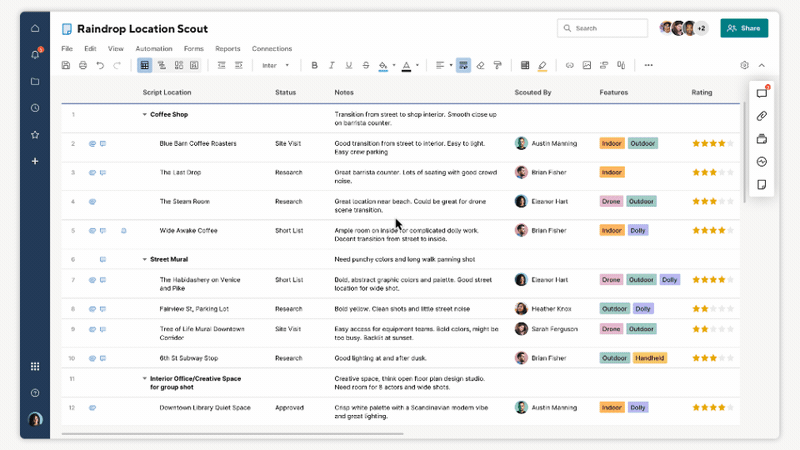This screenshot has width=800, height=450.
Task: Print the sheet using the printer icon
Action: pyautogui.click(x=83, y=65)
